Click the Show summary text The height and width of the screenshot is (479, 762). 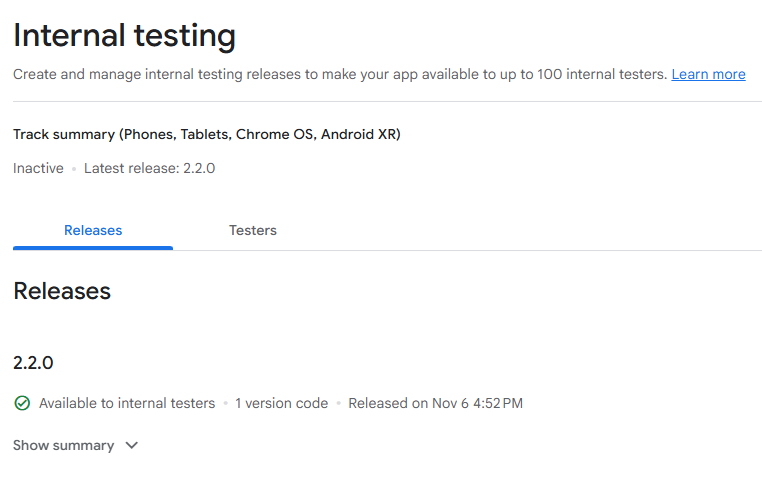(63, 446)
